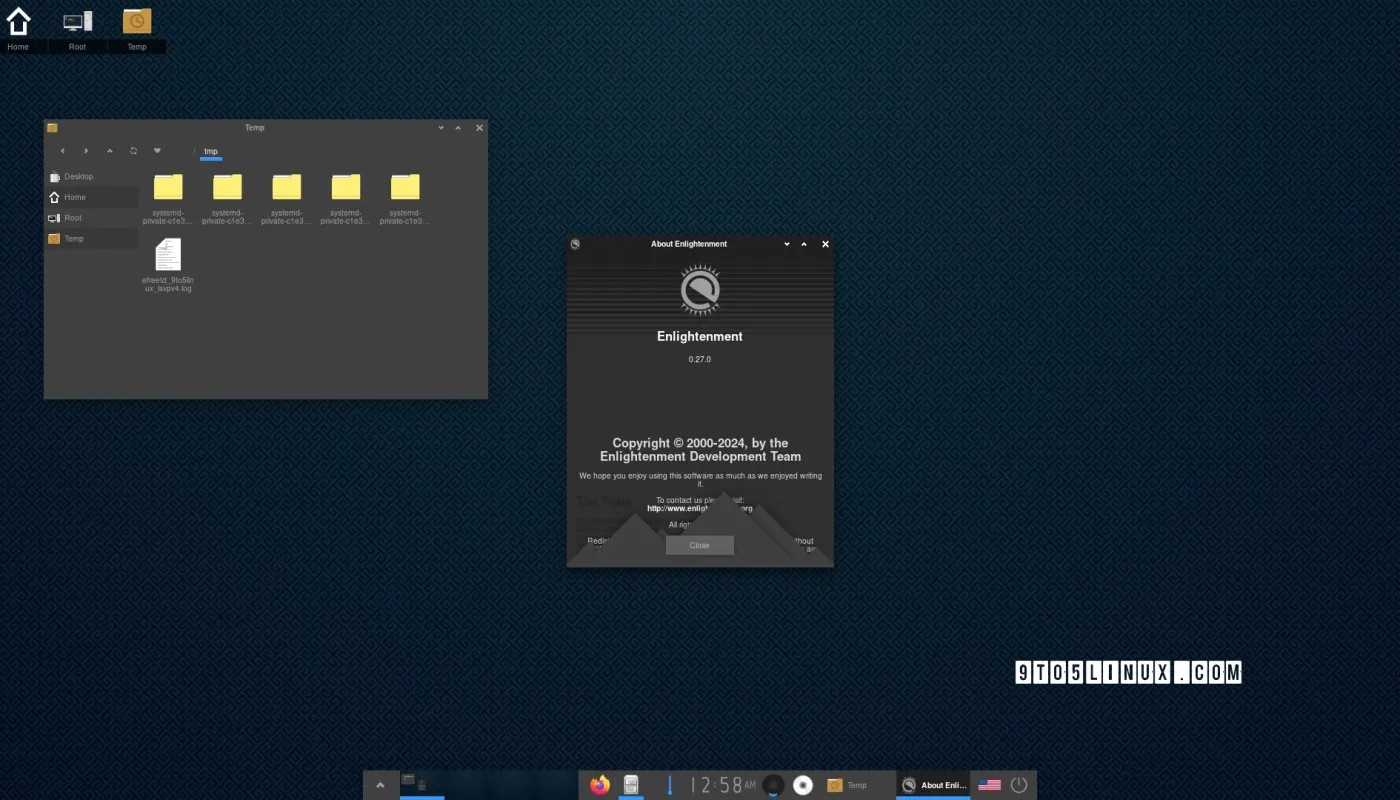
Task: Go forward in the Temp file manager
Action: pyautogui.click(x=86, y=151)
